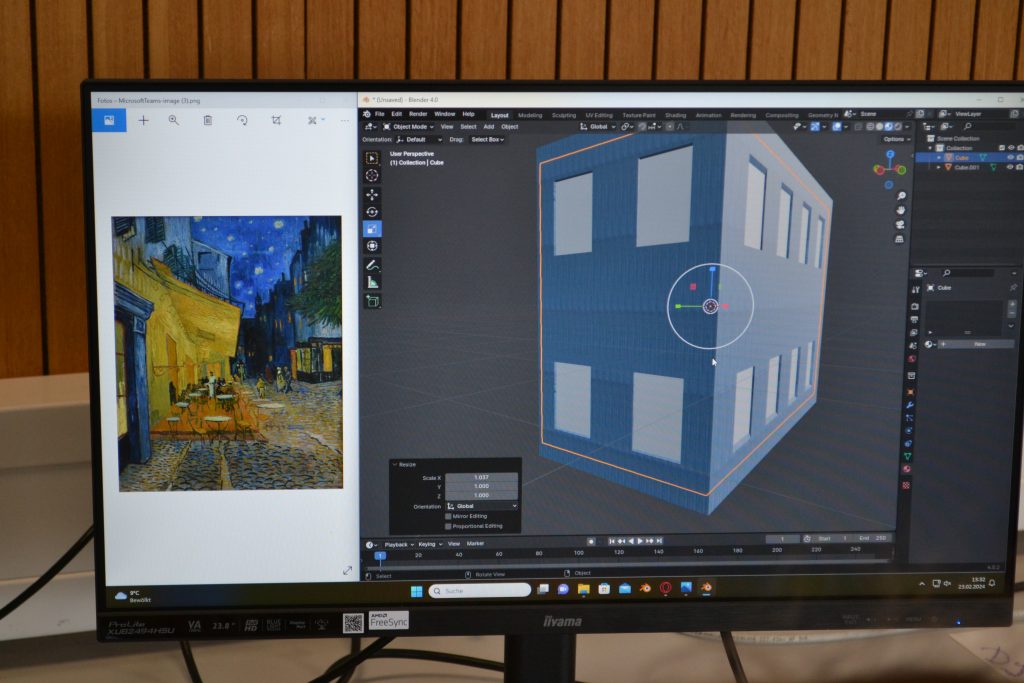
Task: Open the Global transform orientation dropdown in header
Action: coord(598,127)
